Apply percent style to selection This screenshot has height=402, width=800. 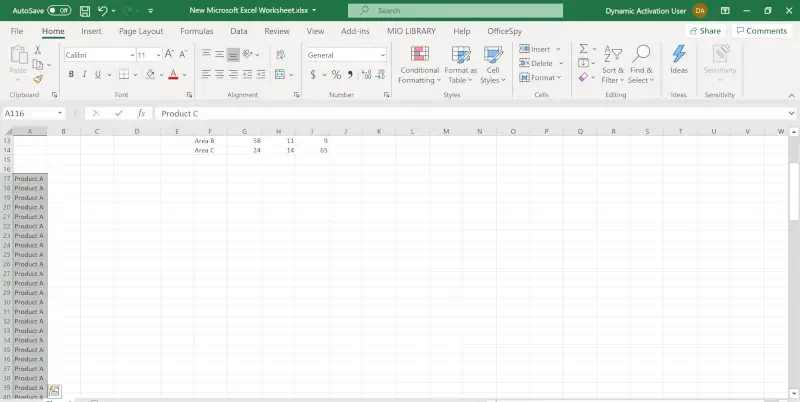(x=336, y=75)
